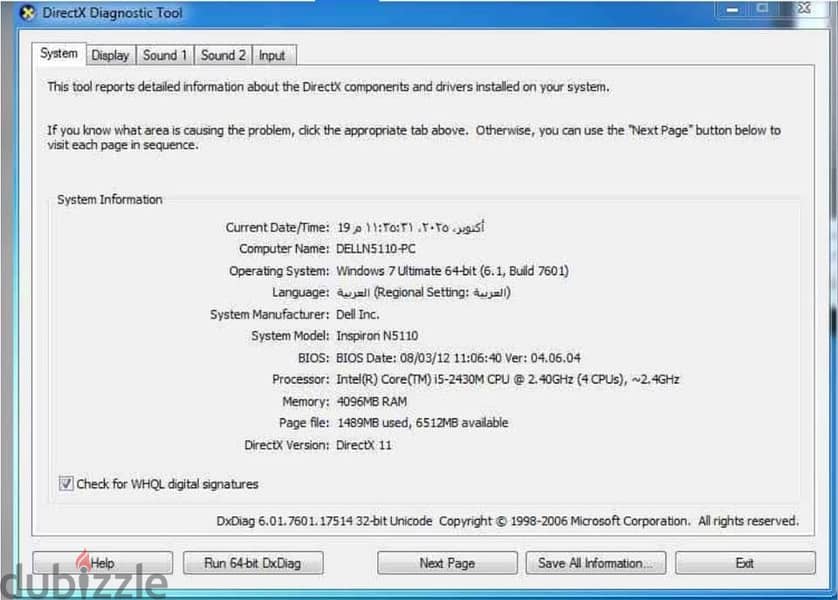838x600 pixels.
Task: Open the Display tab
Action: [110, 55]
